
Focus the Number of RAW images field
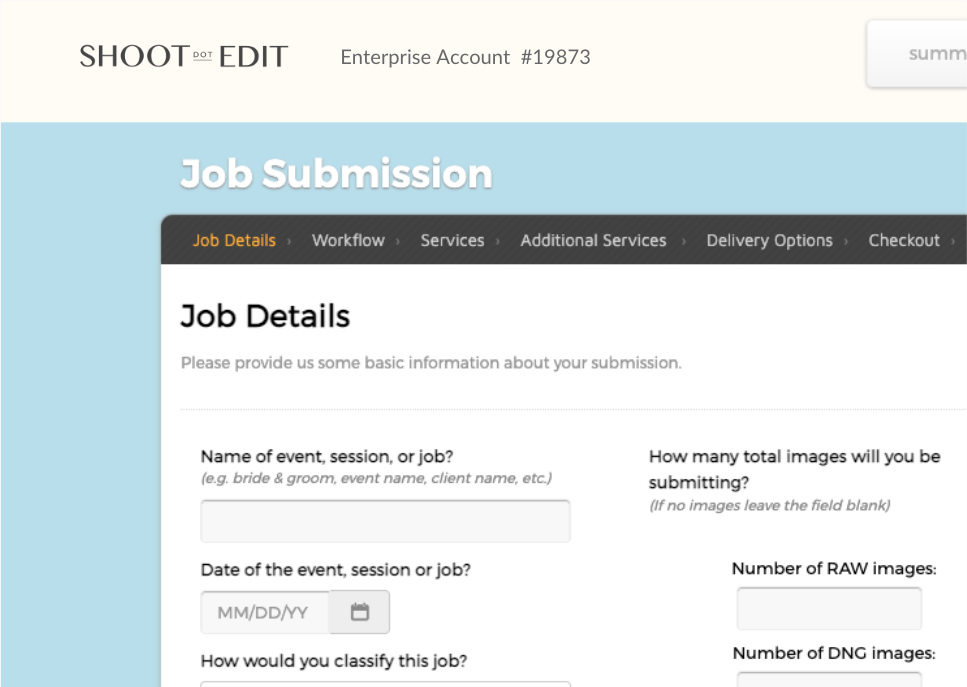(829, 608)
